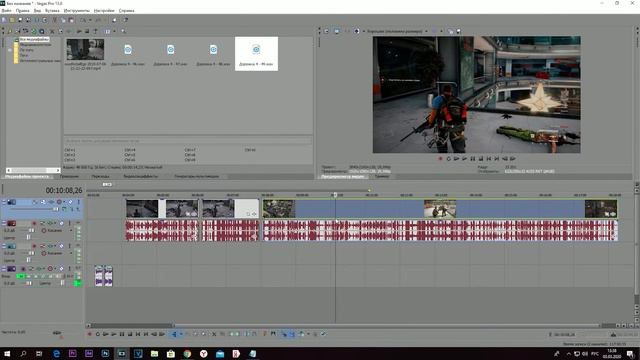Open the edit tool dropdown arrow
The width and height of the screenshot is (640, 360).
click(x=181, y=334)
